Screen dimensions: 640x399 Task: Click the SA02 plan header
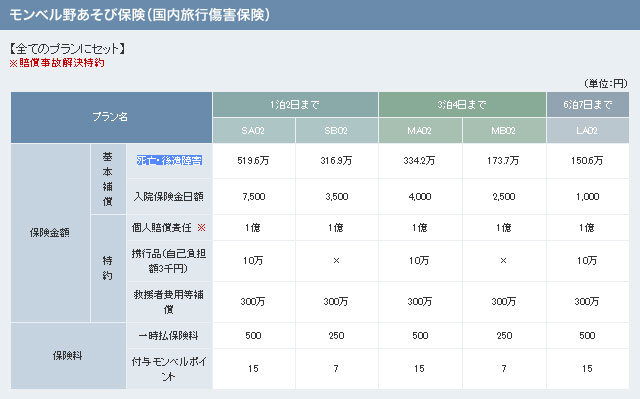tap(253, 131)
